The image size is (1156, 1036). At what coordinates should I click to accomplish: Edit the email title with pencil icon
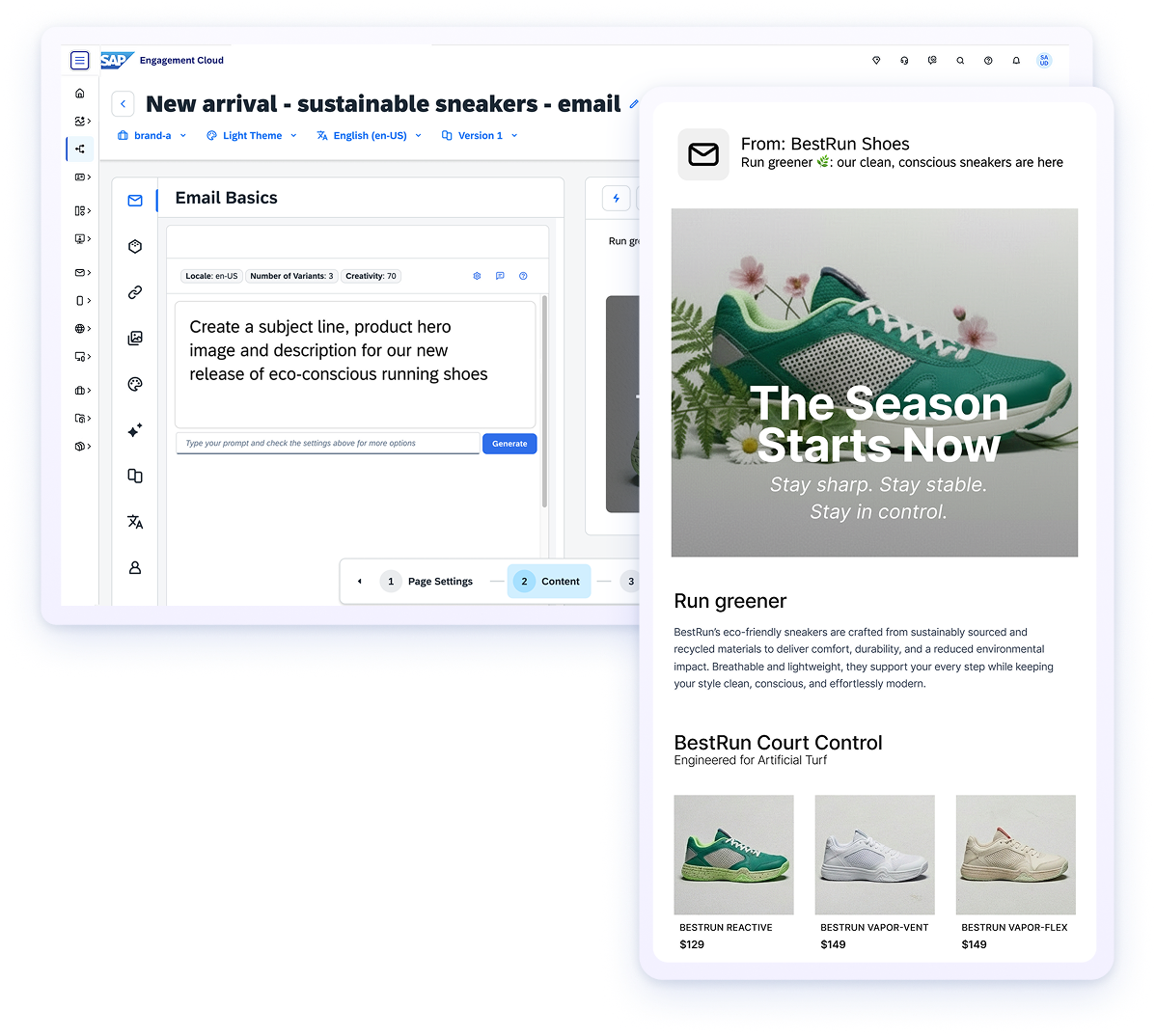point(634,104)
